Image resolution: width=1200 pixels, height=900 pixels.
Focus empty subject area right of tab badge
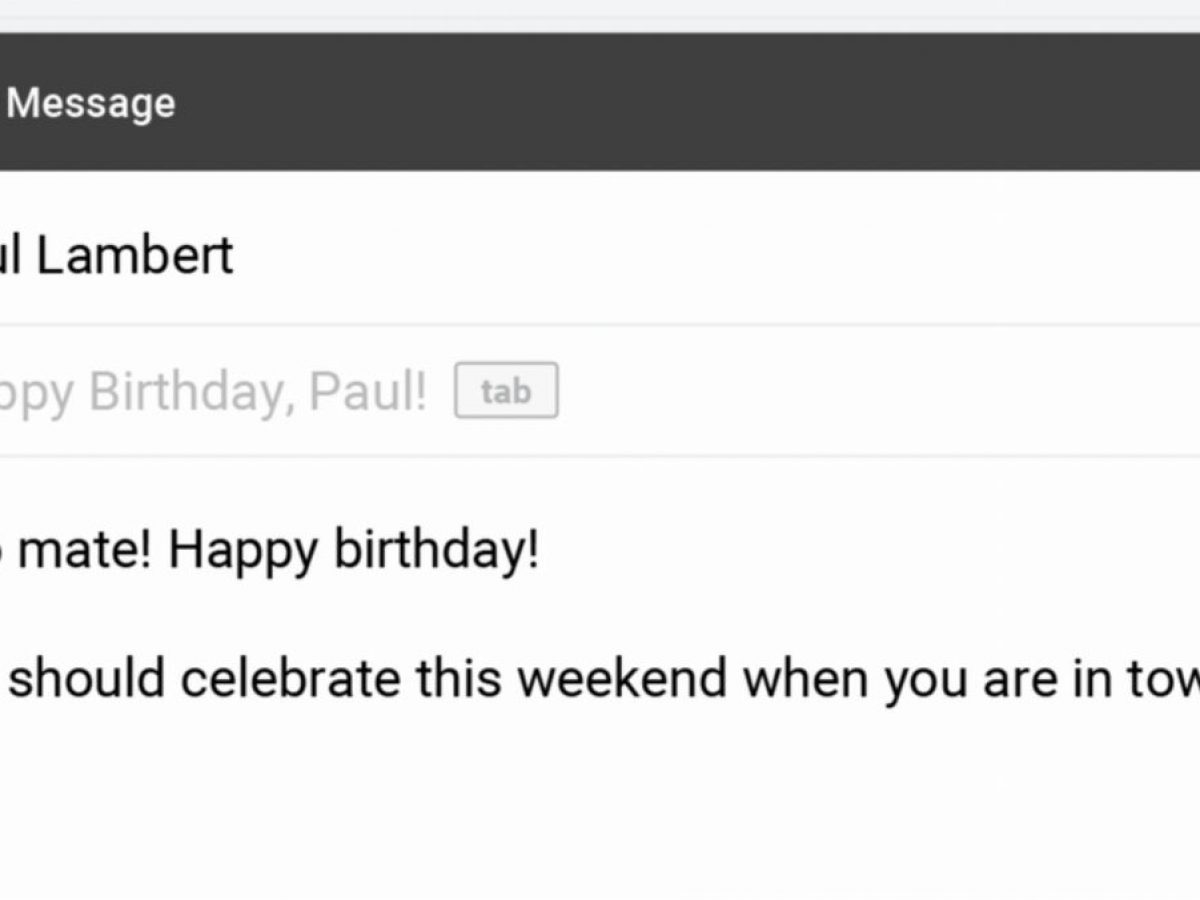pyautogui.click(x=850, y=391)
